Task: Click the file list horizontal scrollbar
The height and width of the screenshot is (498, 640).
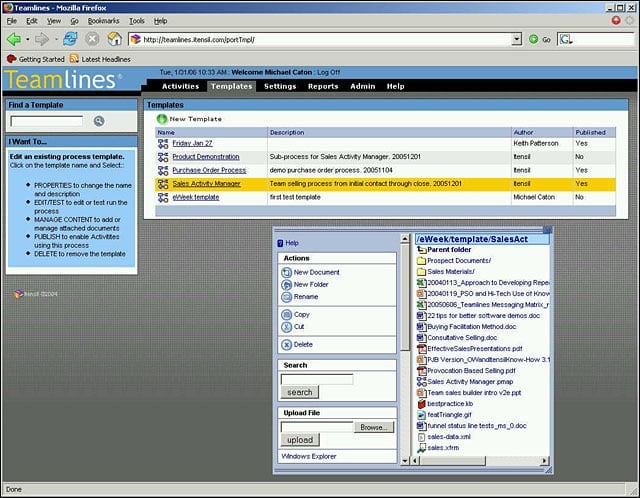Action: 453,461
